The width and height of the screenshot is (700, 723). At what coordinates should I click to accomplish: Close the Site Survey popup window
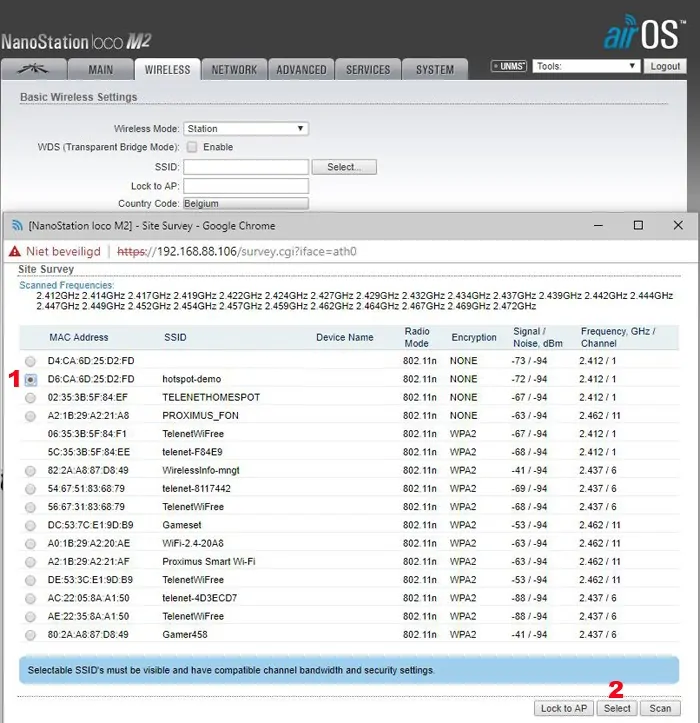[x=678, y=226]
